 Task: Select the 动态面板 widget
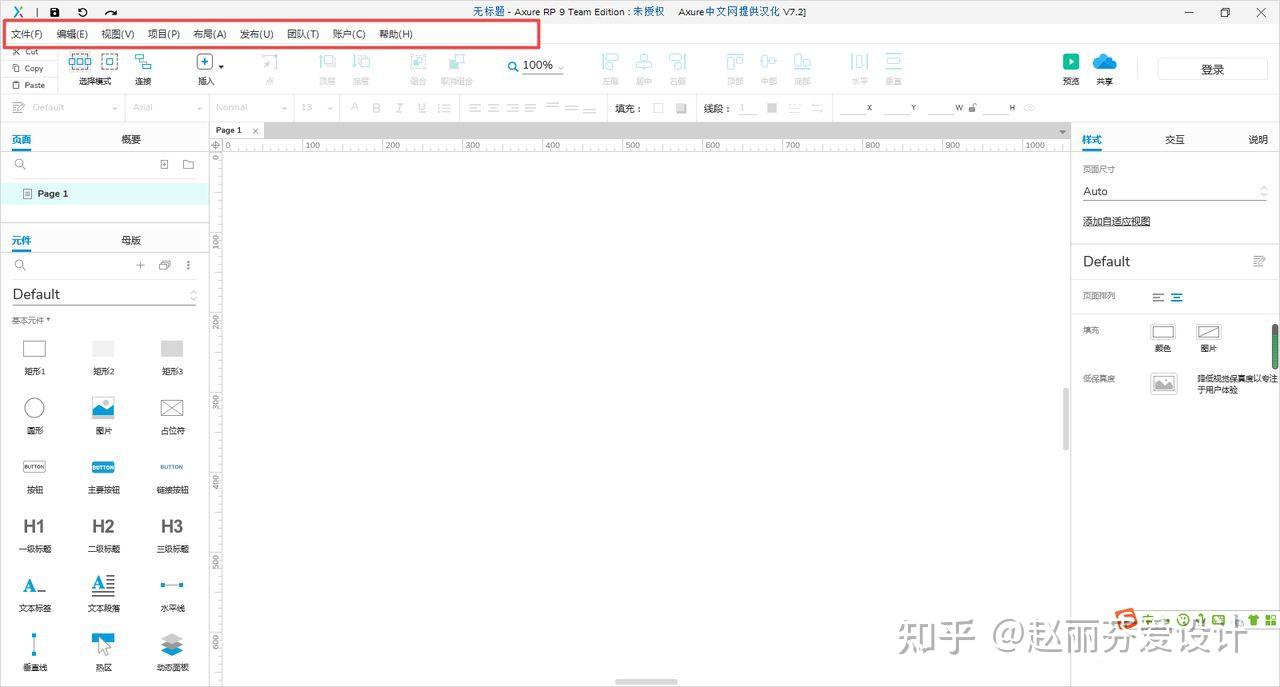171,645
